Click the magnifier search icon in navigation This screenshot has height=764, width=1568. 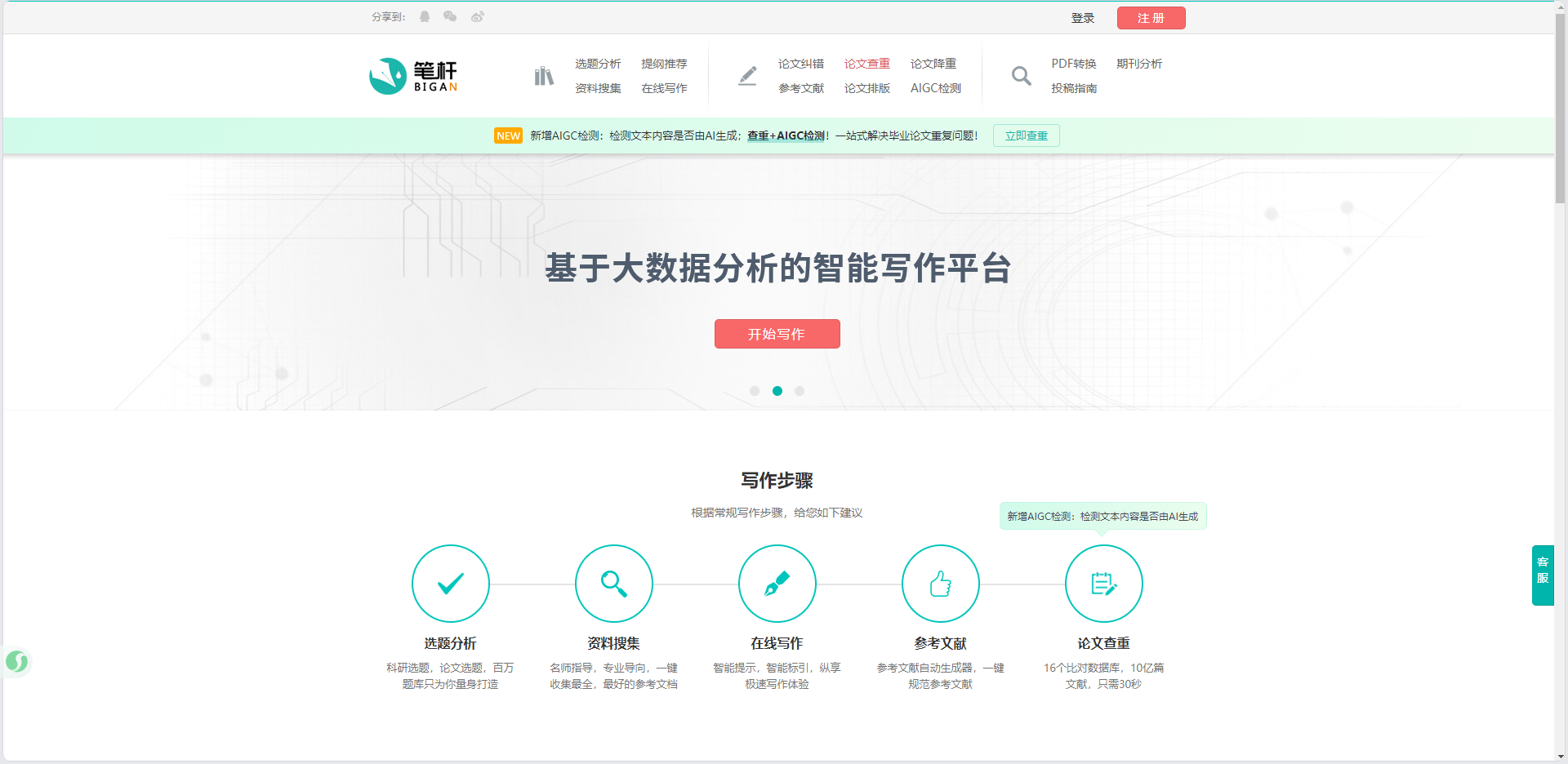pyautogui.click(x=1021, y=76)
